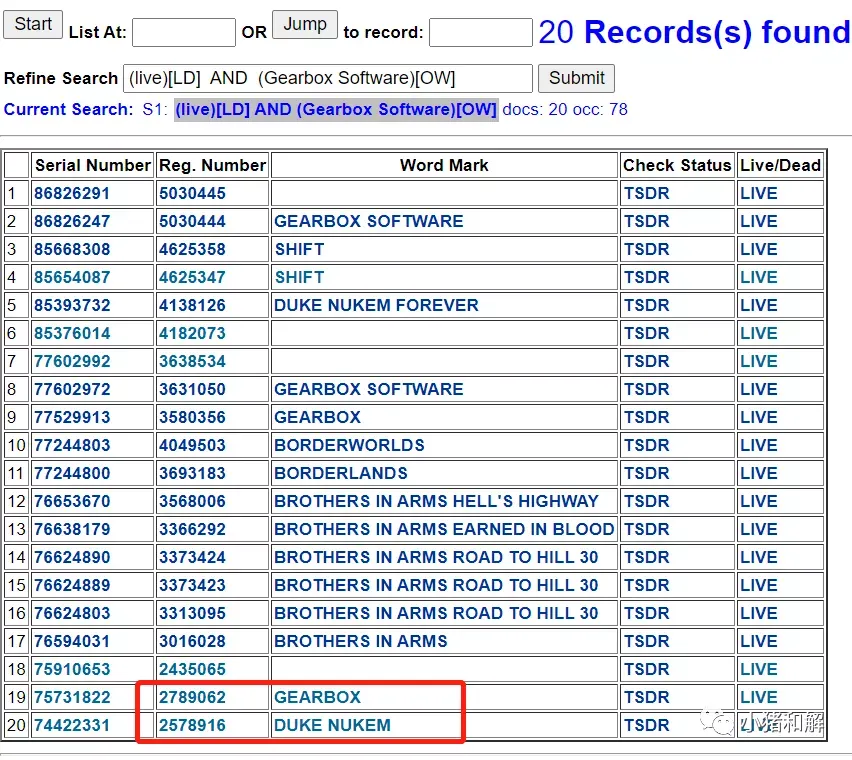852x760 pixels.
Task: Open SHIFT mark for serial 85654087
Action: (299, 278)
